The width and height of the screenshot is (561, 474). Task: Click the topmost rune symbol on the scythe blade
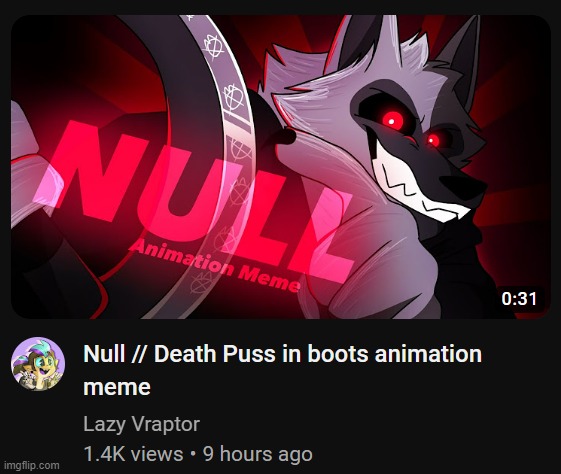[x=214, y=47]
